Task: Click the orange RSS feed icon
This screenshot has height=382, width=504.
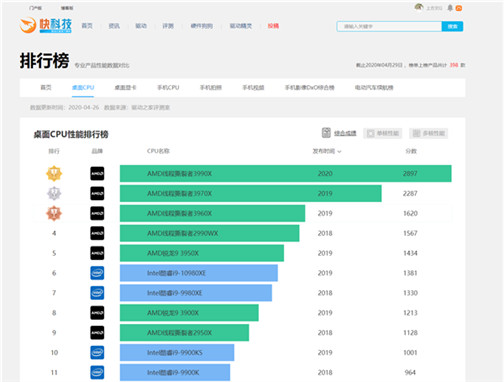Action: pyautogui.click(x=459, y=8)
